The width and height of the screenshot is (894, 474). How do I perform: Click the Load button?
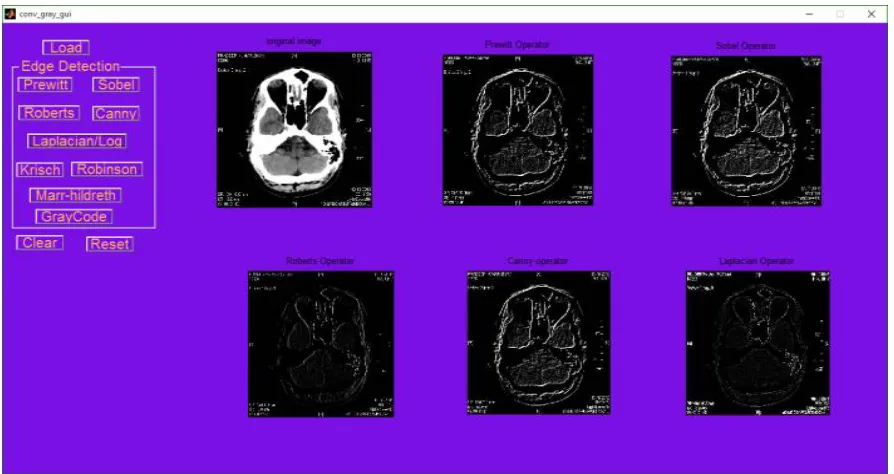tap(66, 47)
